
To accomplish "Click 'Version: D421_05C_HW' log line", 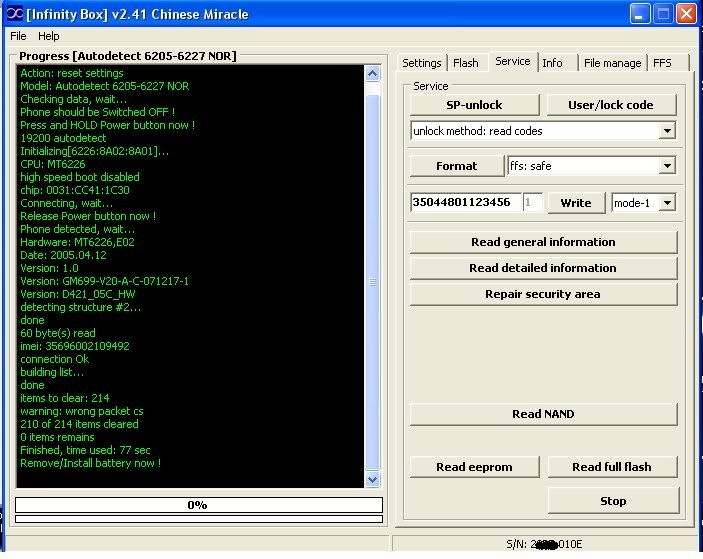I will pyautogui.click(x=78, y=294).
